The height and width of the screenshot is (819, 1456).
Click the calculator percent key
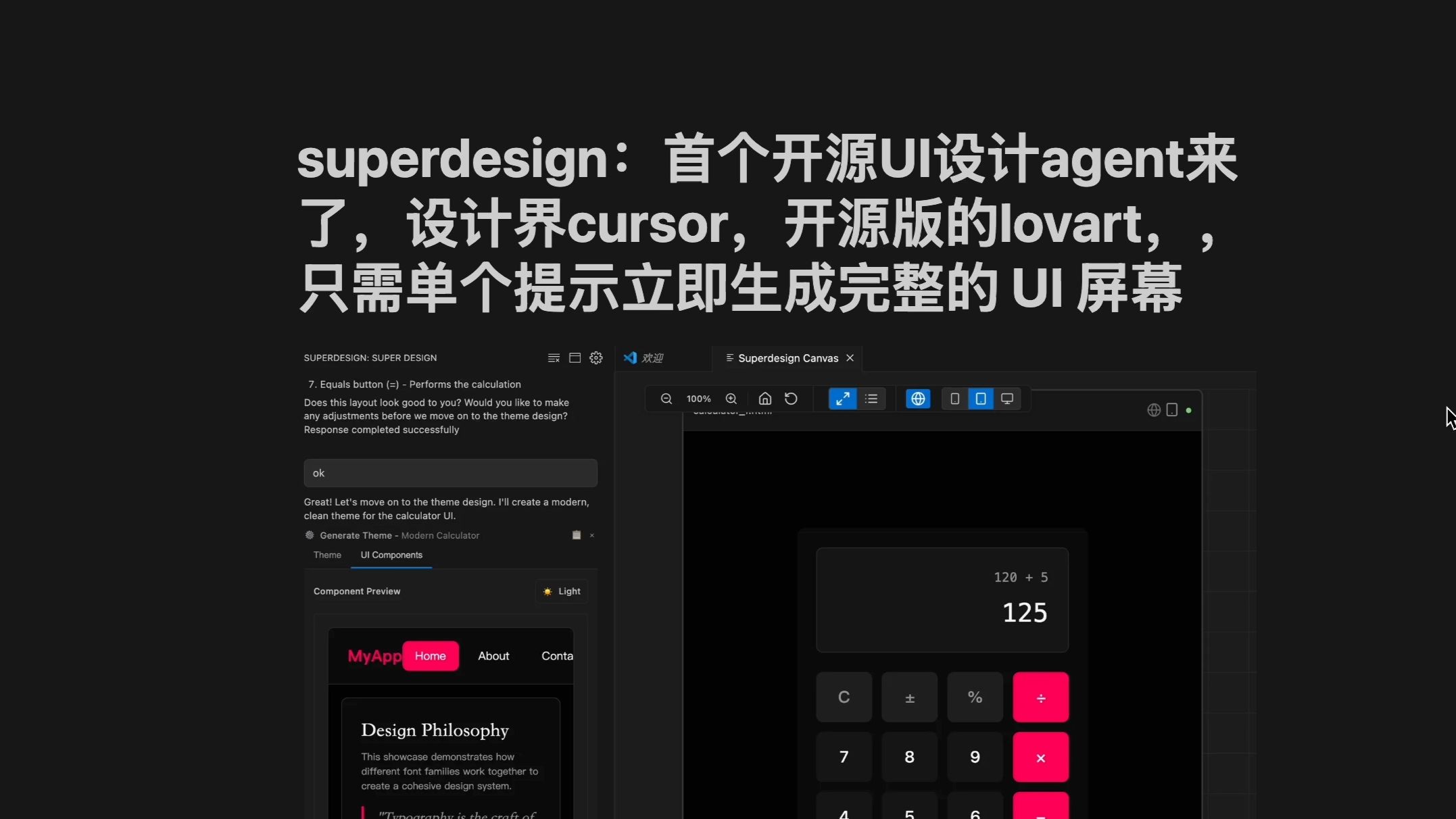975,697
